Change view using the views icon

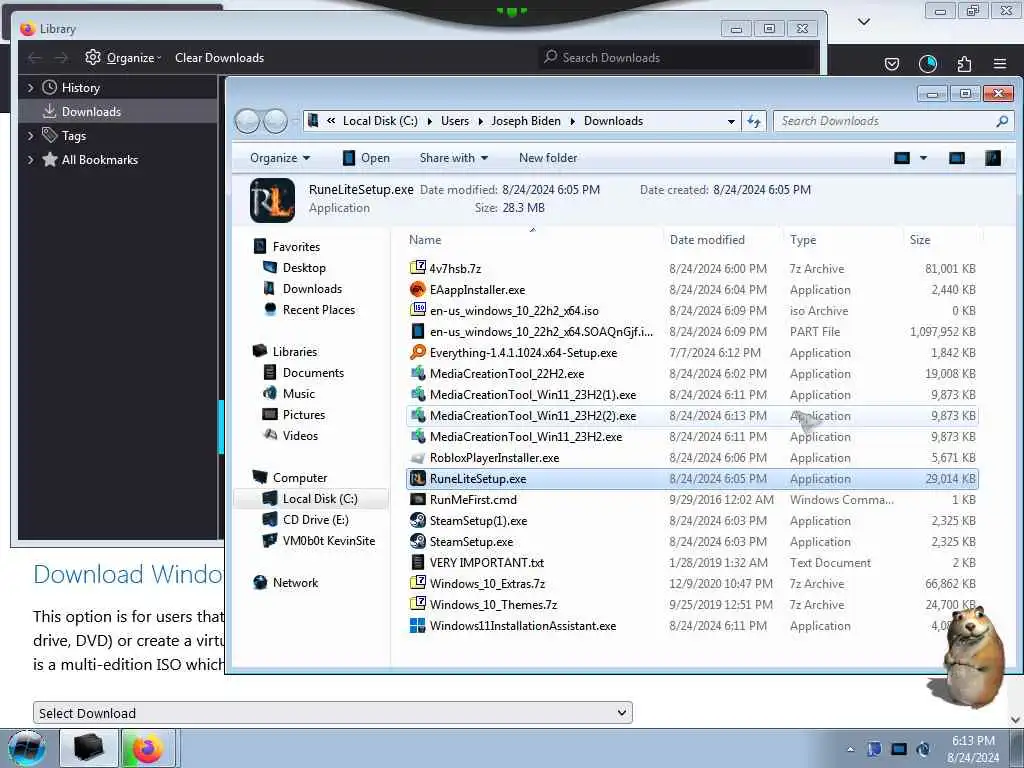coord(902,158)
